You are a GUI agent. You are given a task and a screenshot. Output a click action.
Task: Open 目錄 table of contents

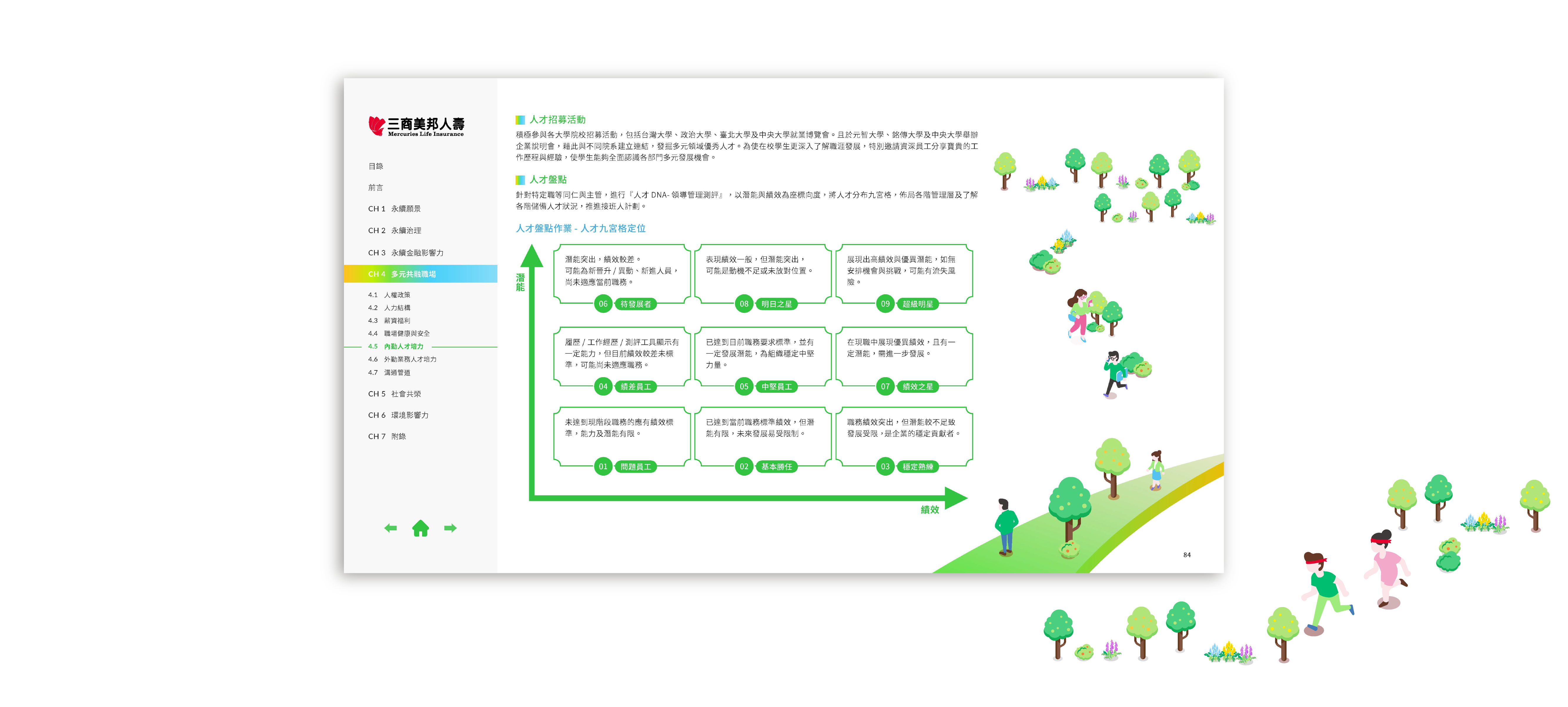(x=376, y=166)
